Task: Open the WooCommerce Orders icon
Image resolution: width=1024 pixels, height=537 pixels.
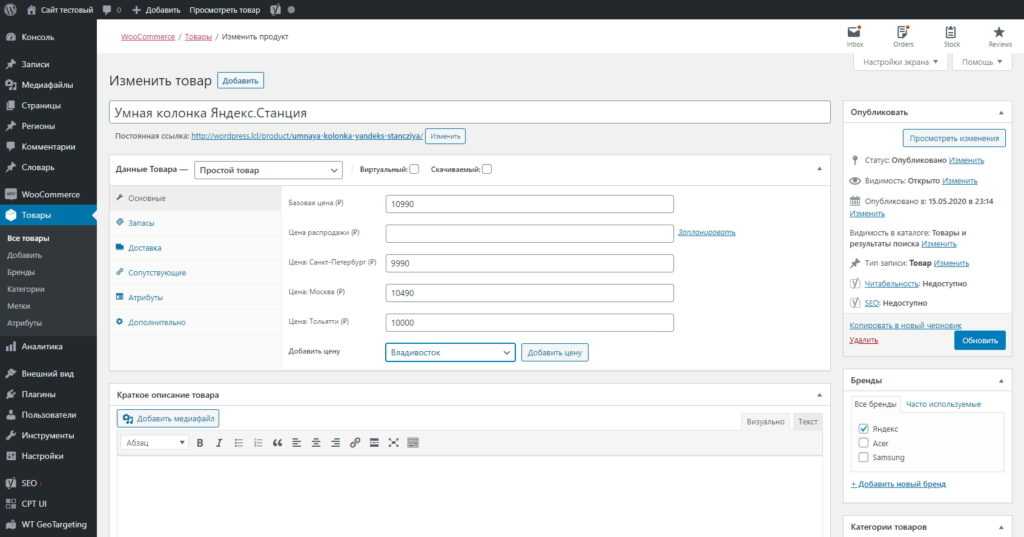Action: tap(903, 37)
